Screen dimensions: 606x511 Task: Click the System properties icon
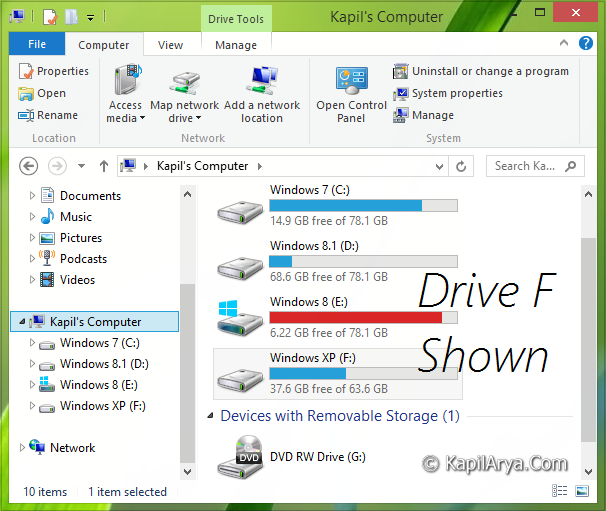[x=400, y=94]
